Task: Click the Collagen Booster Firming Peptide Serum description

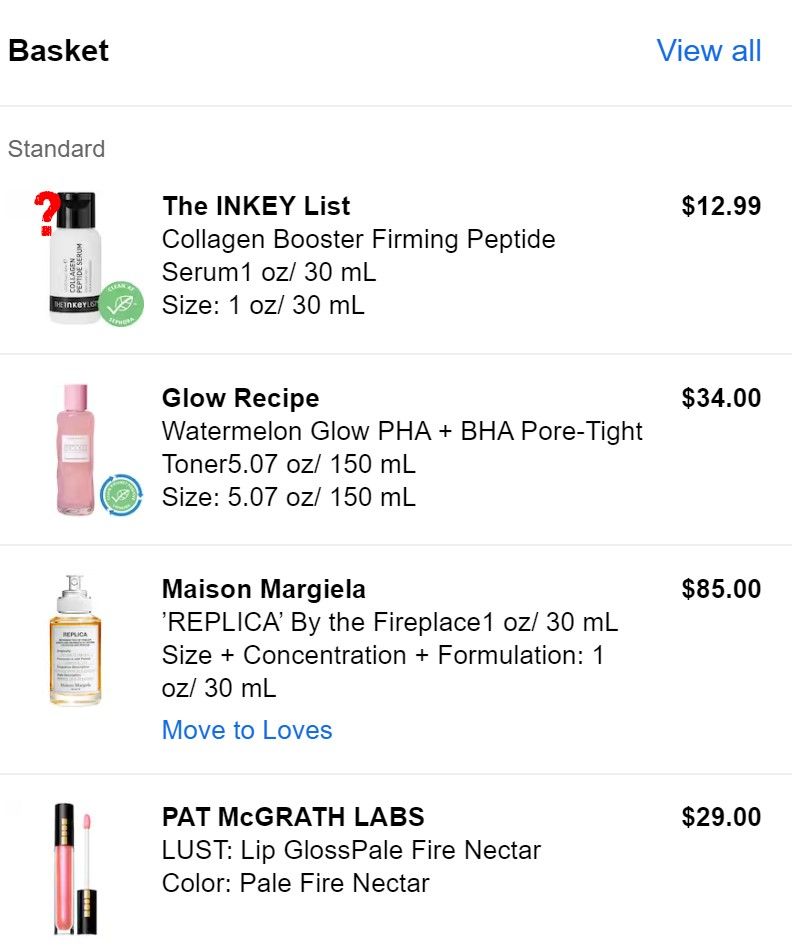Action: point(358,255)
